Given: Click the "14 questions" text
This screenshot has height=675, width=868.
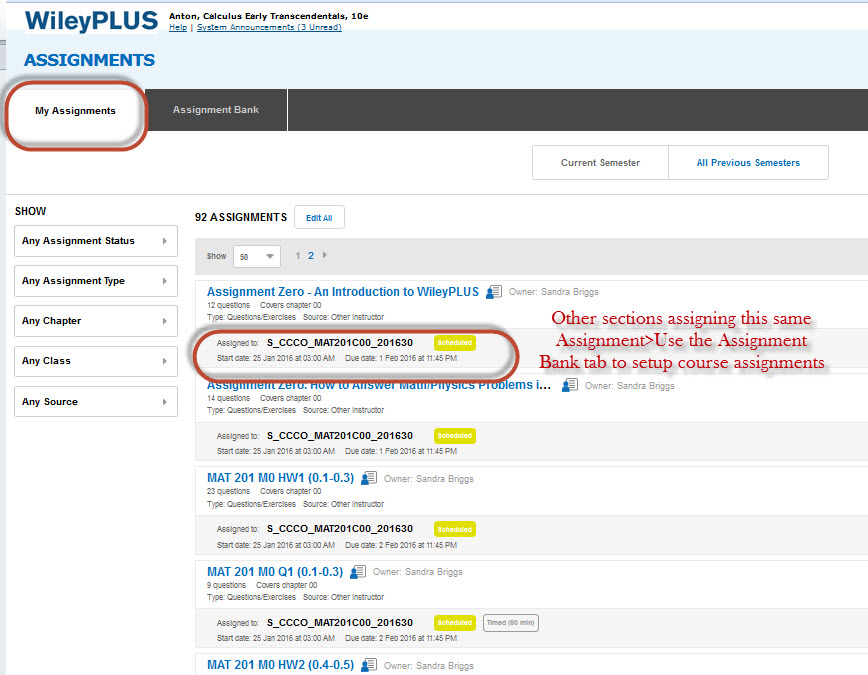Looking at the screenshot, I should [229, 398].
